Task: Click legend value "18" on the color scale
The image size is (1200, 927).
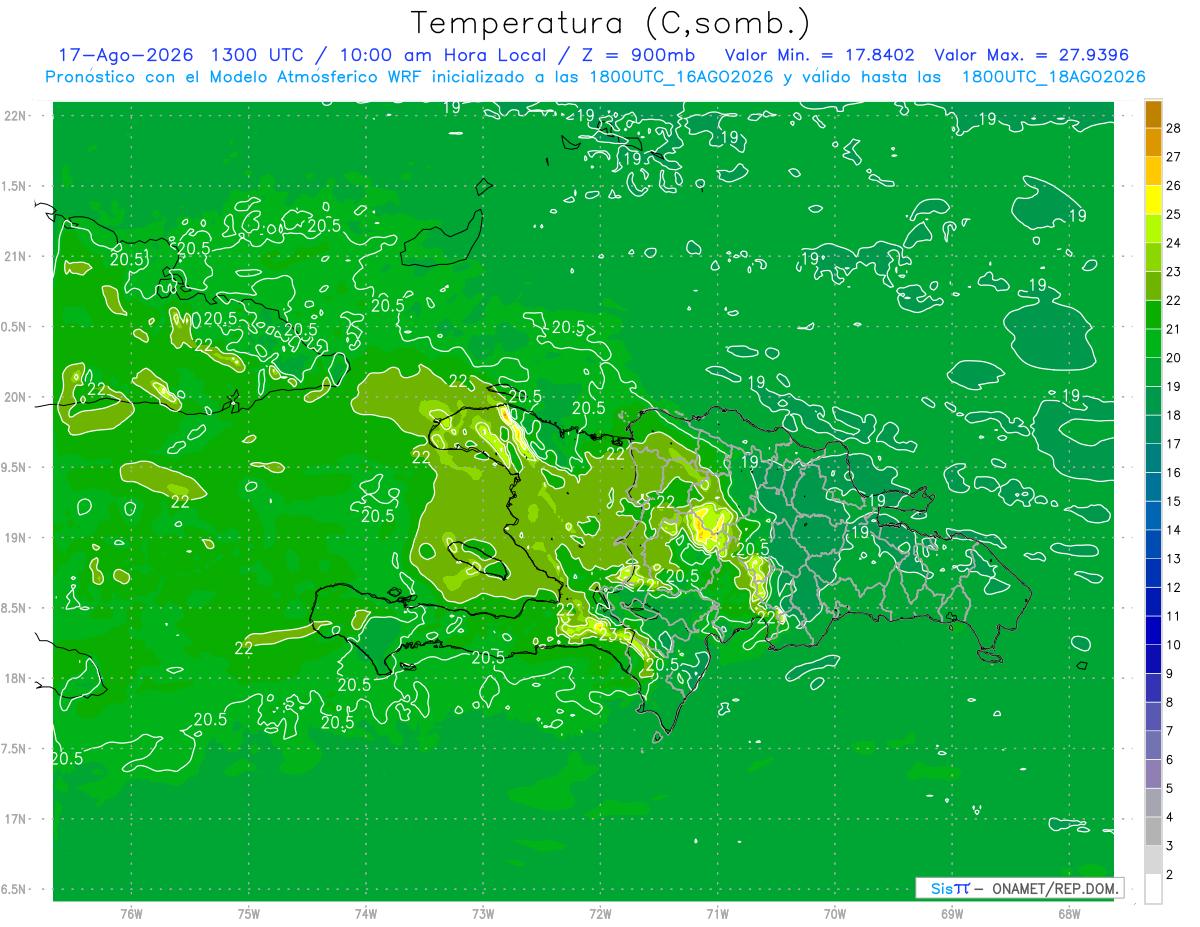Action: pyautogui.click(x=1174, y=415)
